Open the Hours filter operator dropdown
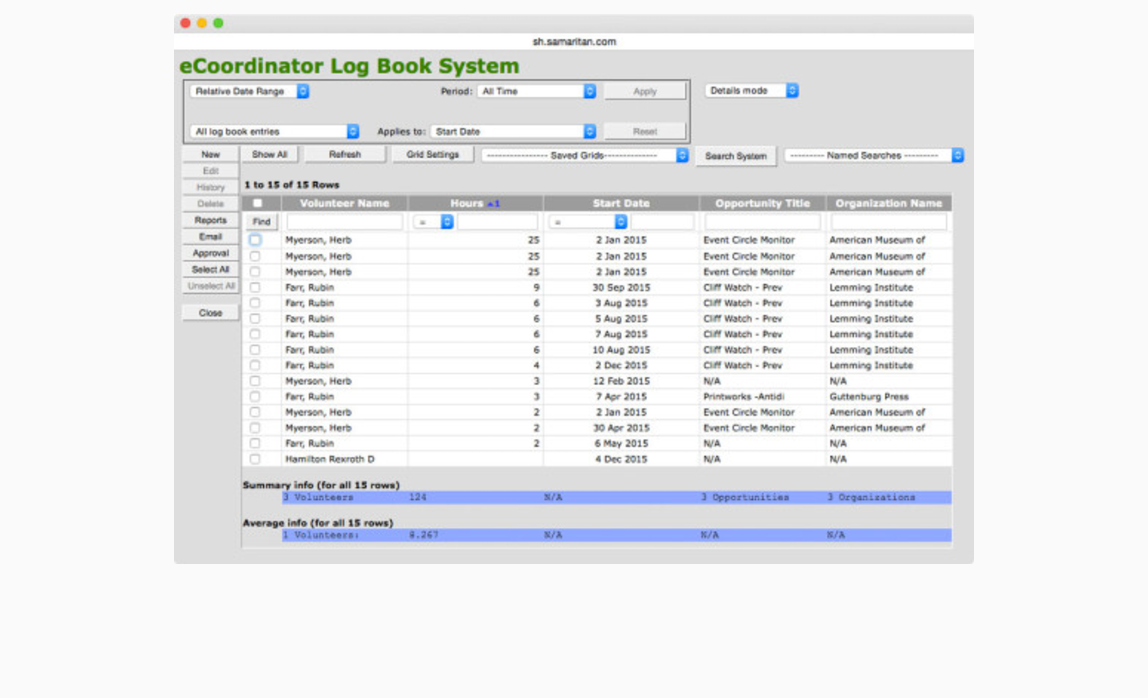The width and height of the screenshot is (1148, 698). pos(434,222)
